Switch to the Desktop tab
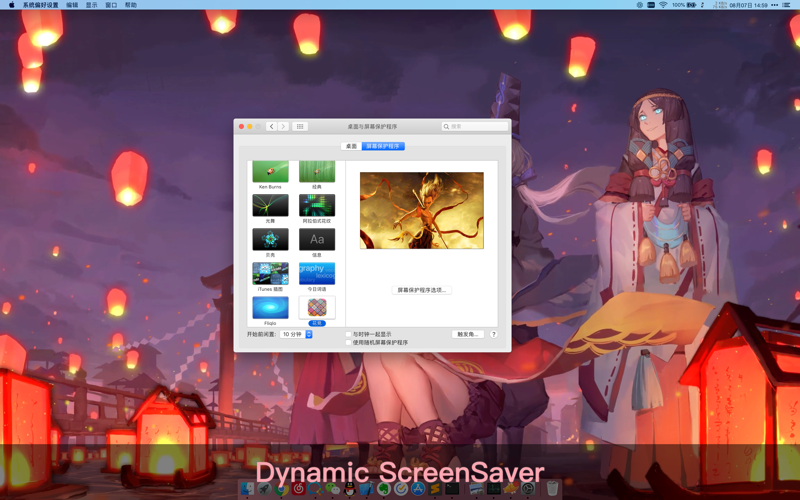Image resolution: width=800 pixels, height=500 pixels. tap(352, 146)
